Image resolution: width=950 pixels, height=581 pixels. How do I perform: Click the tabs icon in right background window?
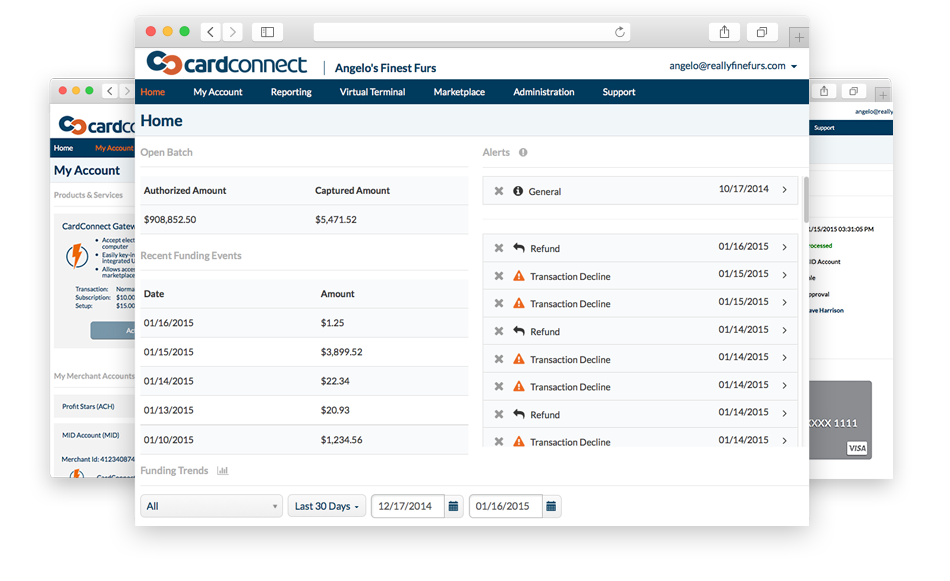853,91
